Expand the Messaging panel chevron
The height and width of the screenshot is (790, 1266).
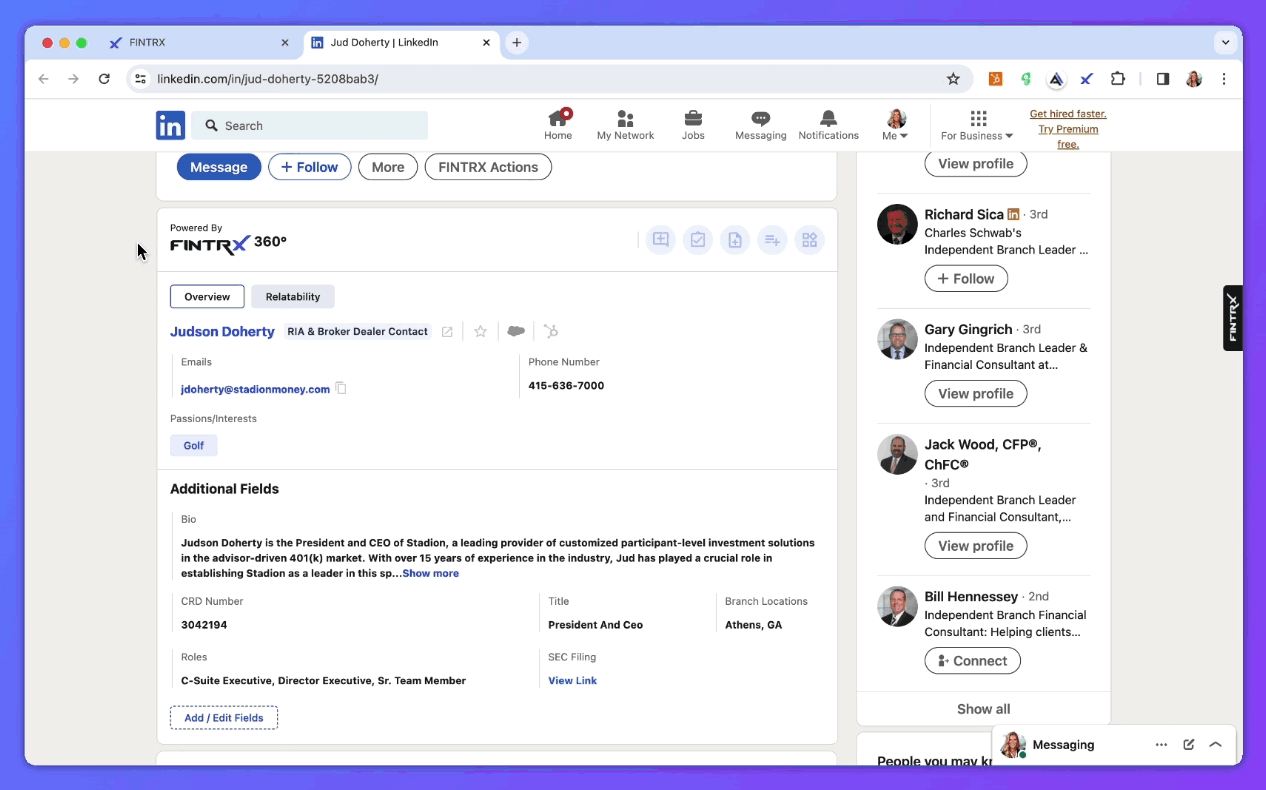(1216, 745)
